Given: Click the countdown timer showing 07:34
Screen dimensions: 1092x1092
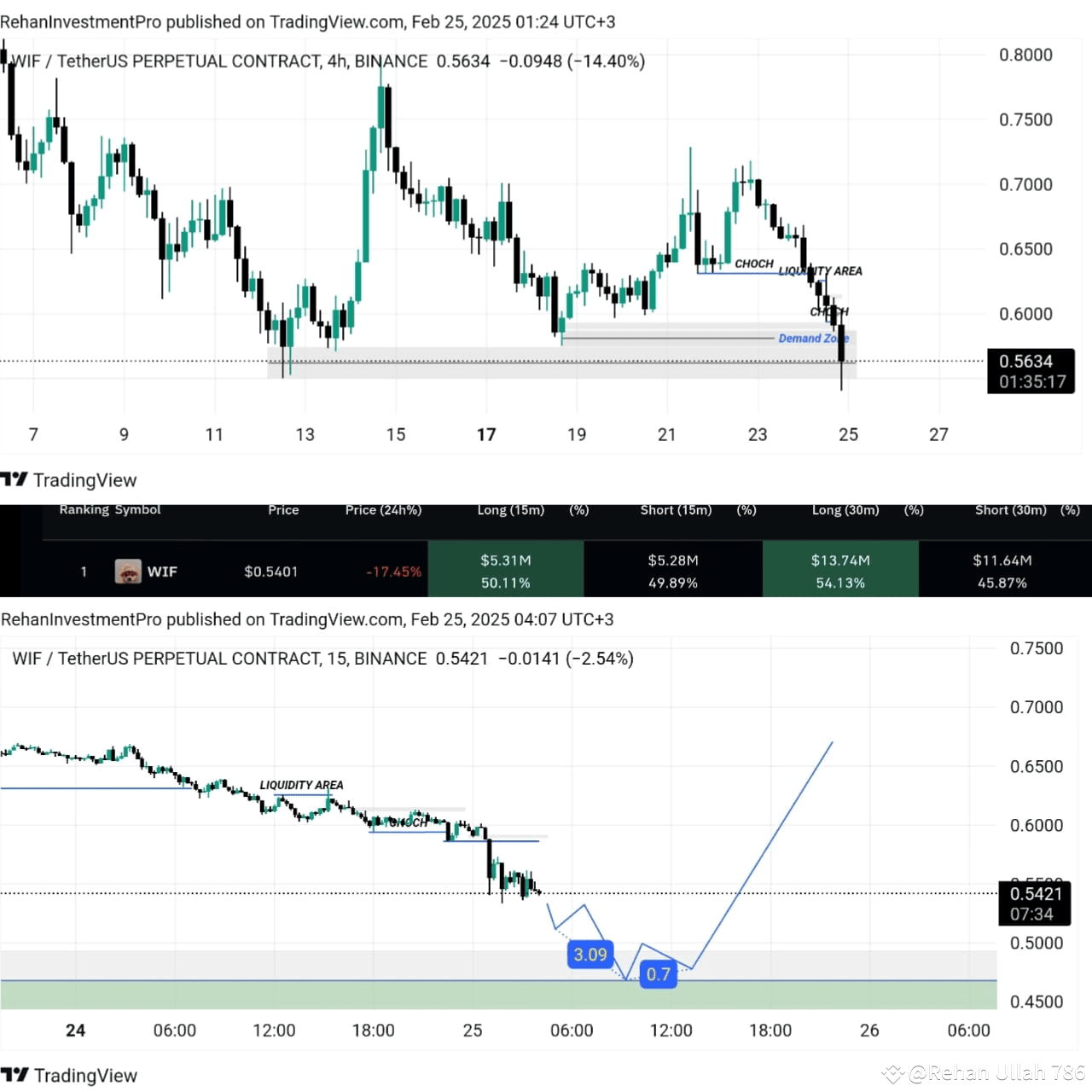Looking at the screenshot, I should pyautogui.click(x=1033, y=914).
